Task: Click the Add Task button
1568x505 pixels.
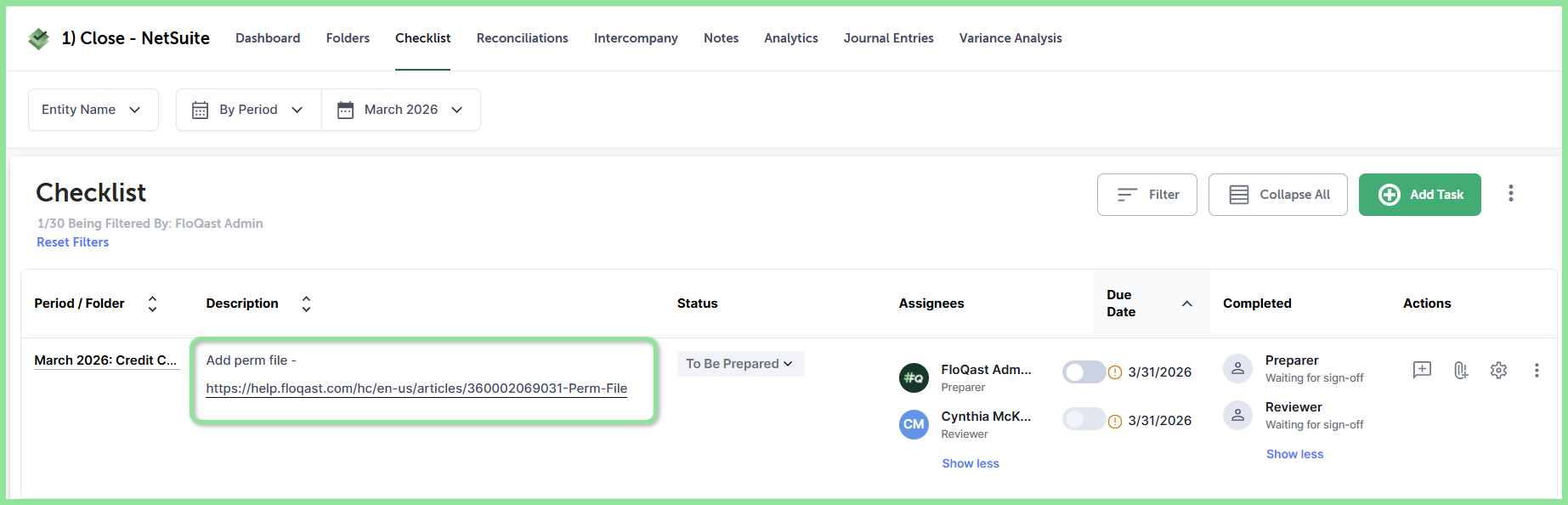Action: [x=1420, y=195]
